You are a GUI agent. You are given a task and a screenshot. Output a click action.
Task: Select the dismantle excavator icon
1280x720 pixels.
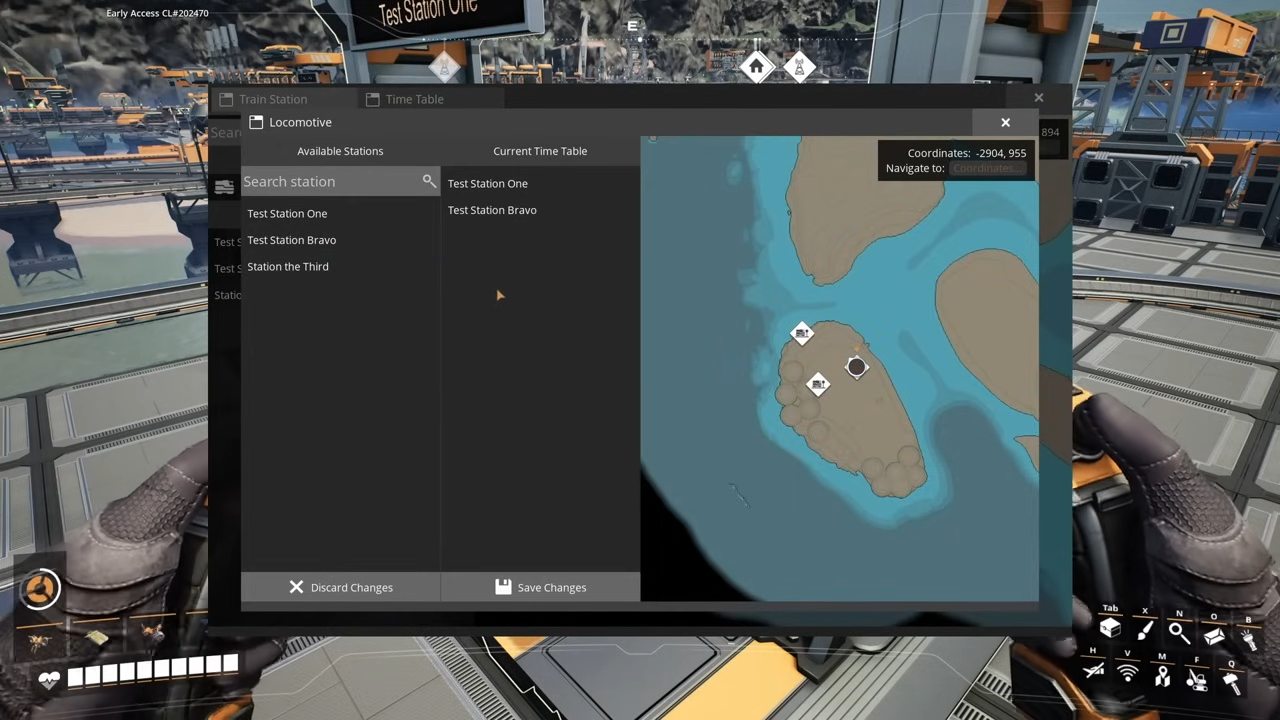1196,680
